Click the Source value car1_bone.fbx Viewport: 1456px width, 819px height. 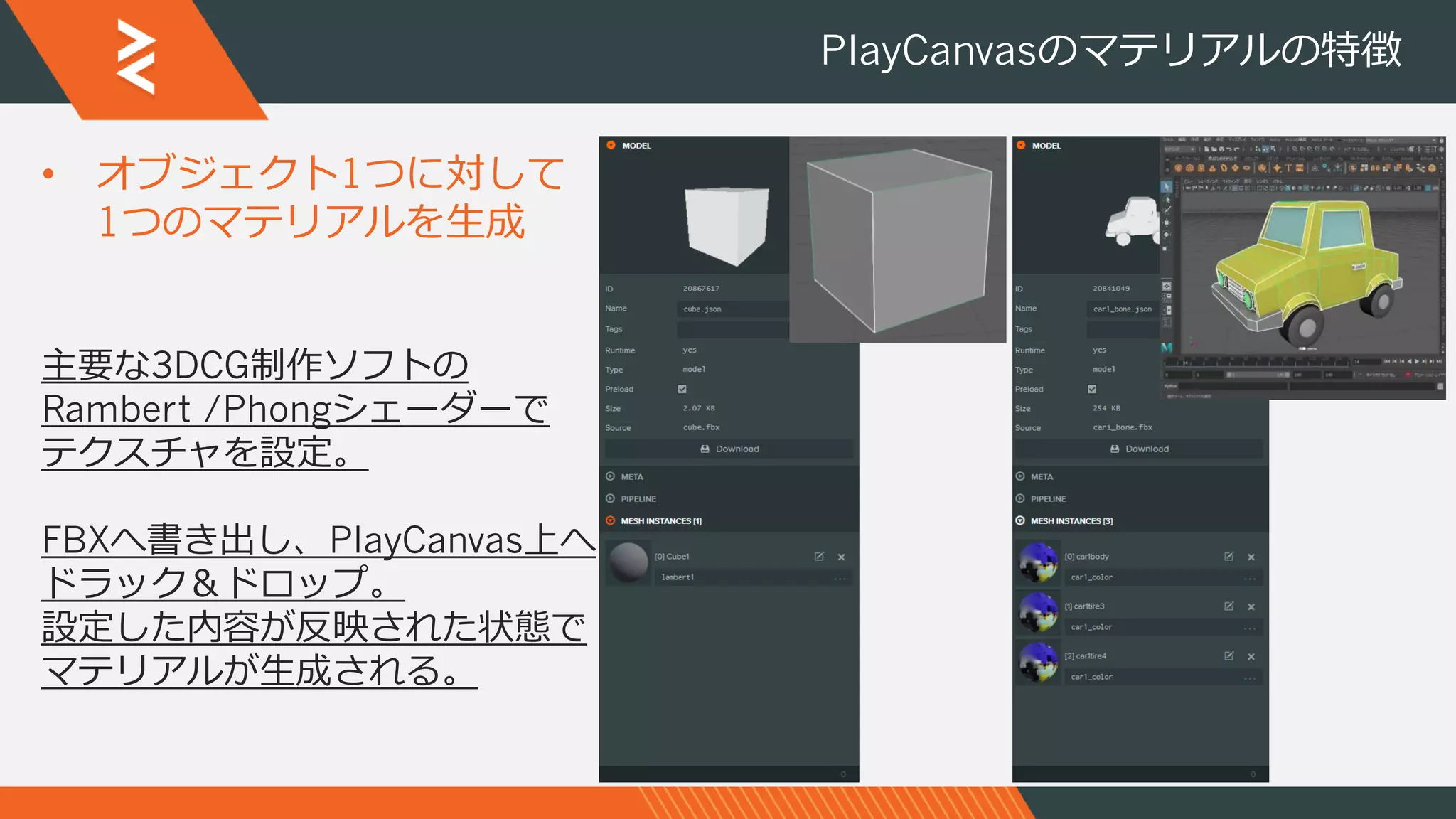coord(1123,427)
